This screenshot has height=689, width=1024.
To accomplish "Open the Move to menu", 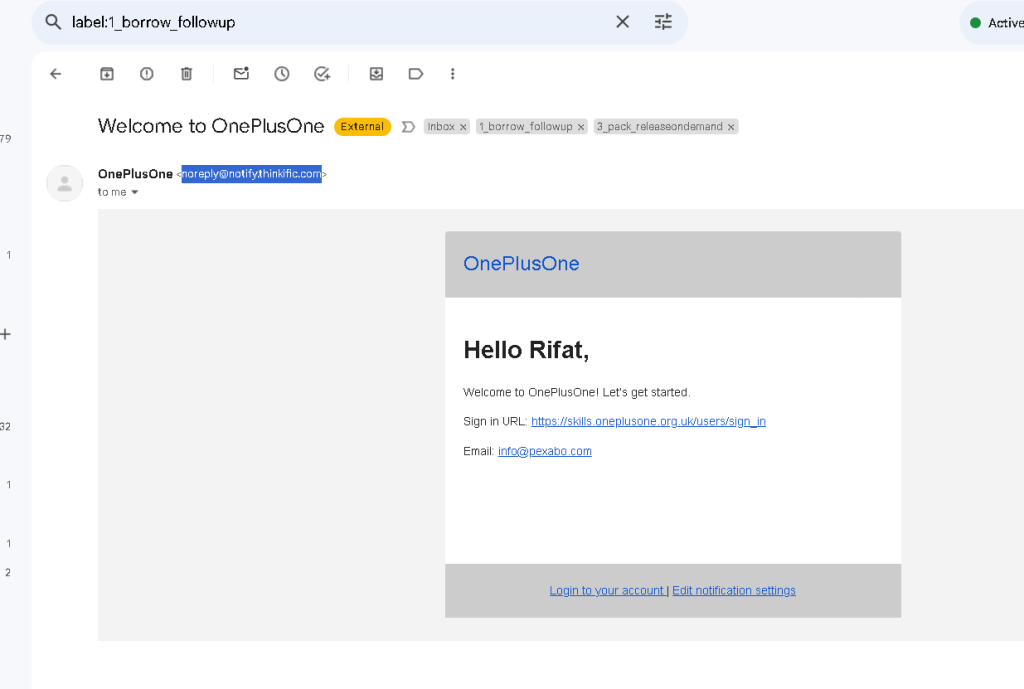I will click(376, 74).
